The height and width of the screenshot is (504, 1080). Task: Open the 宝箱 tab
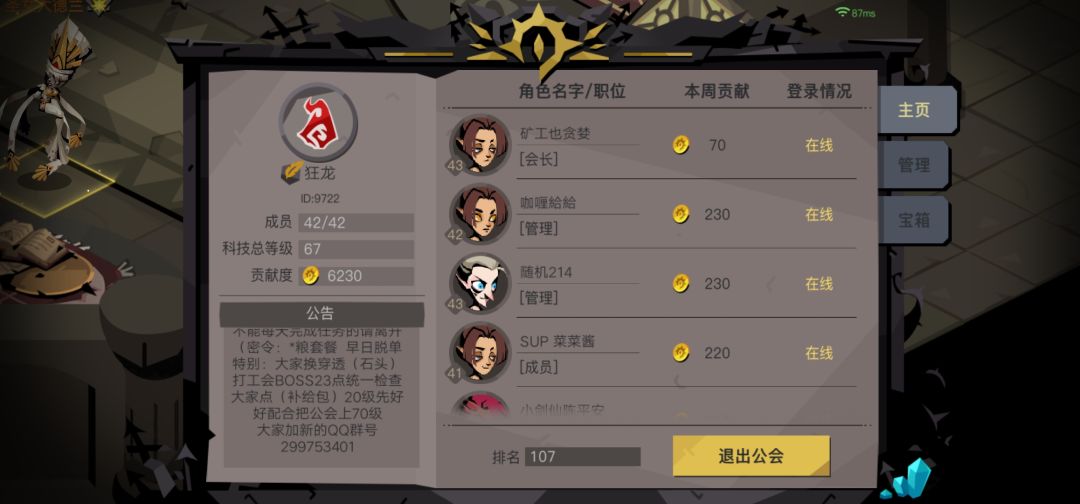pyautogui.click(x=914, y=220)
